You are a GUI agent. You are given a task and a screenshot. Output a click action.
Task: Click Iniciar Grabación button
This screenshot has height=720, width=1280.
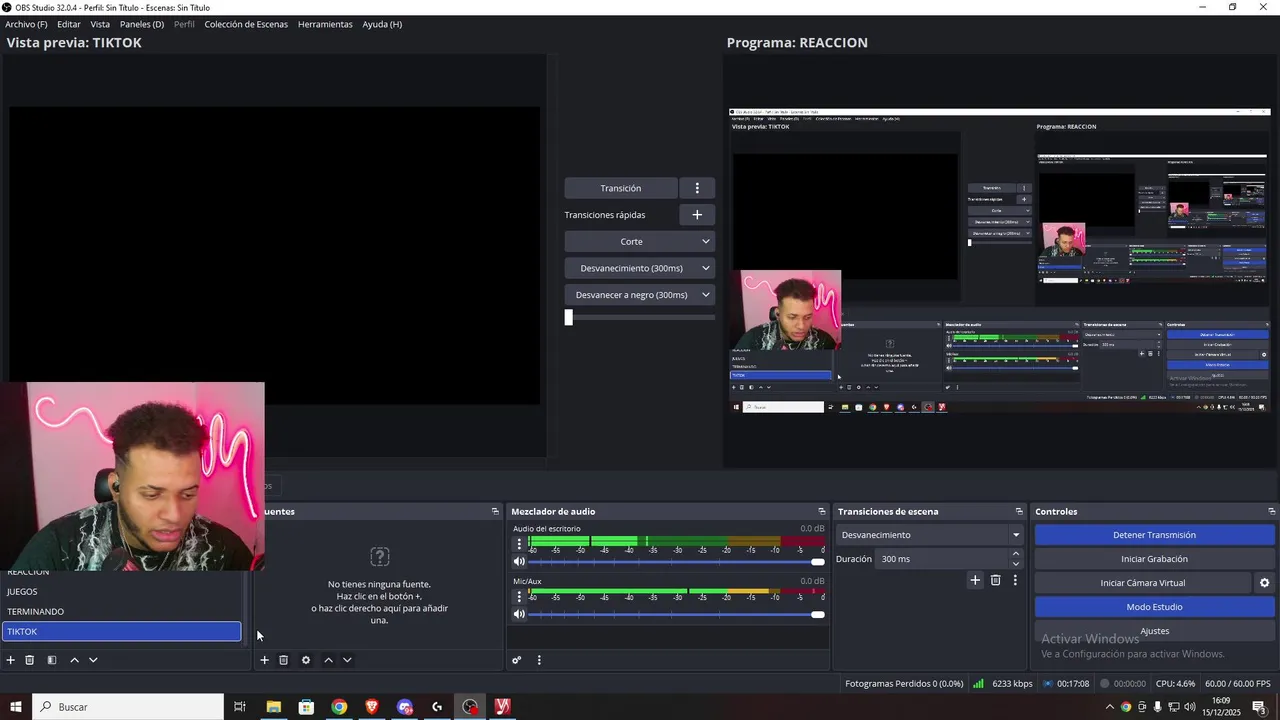tap(1154, 559)
